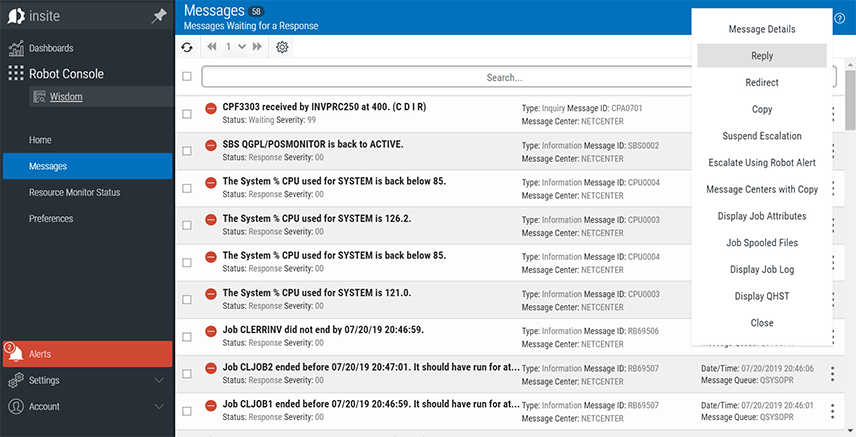856x437 pixels.
Task: Choose Message Centers with Copy
Action: coord(762,190)
